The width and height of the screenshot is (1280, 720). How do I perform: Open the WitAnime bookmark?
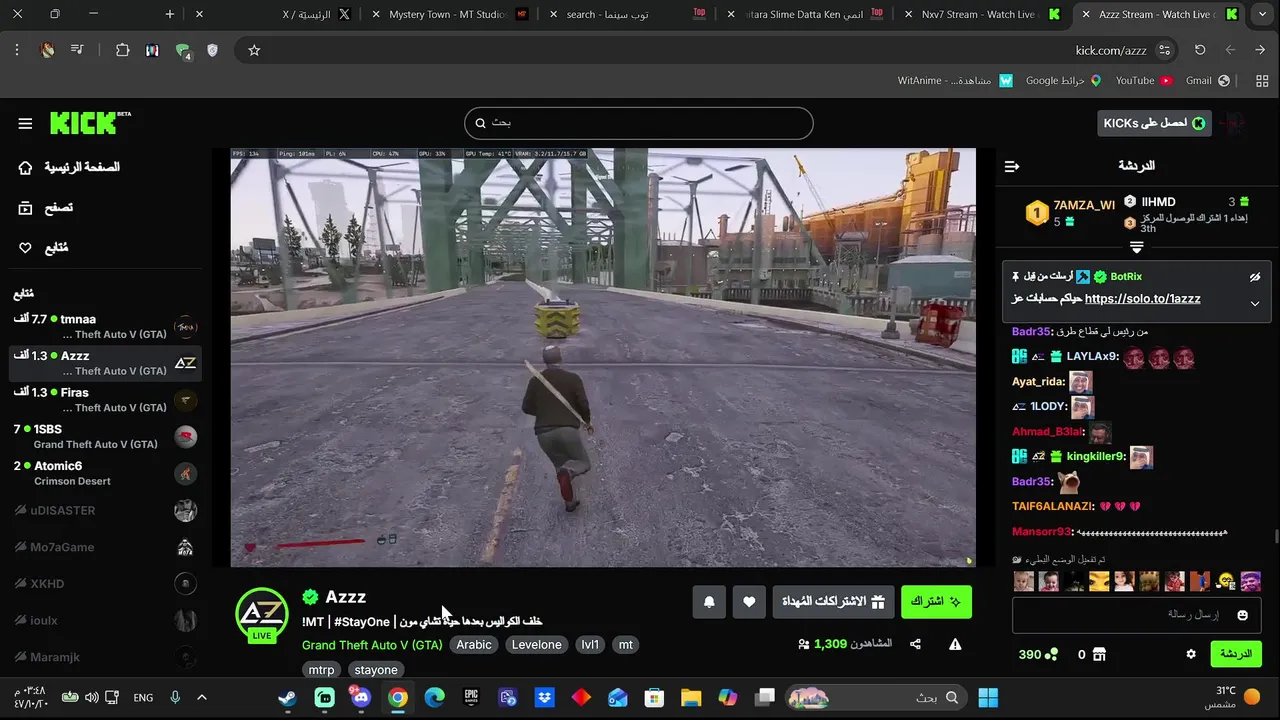pyautogui.click(x=955, y=80)
